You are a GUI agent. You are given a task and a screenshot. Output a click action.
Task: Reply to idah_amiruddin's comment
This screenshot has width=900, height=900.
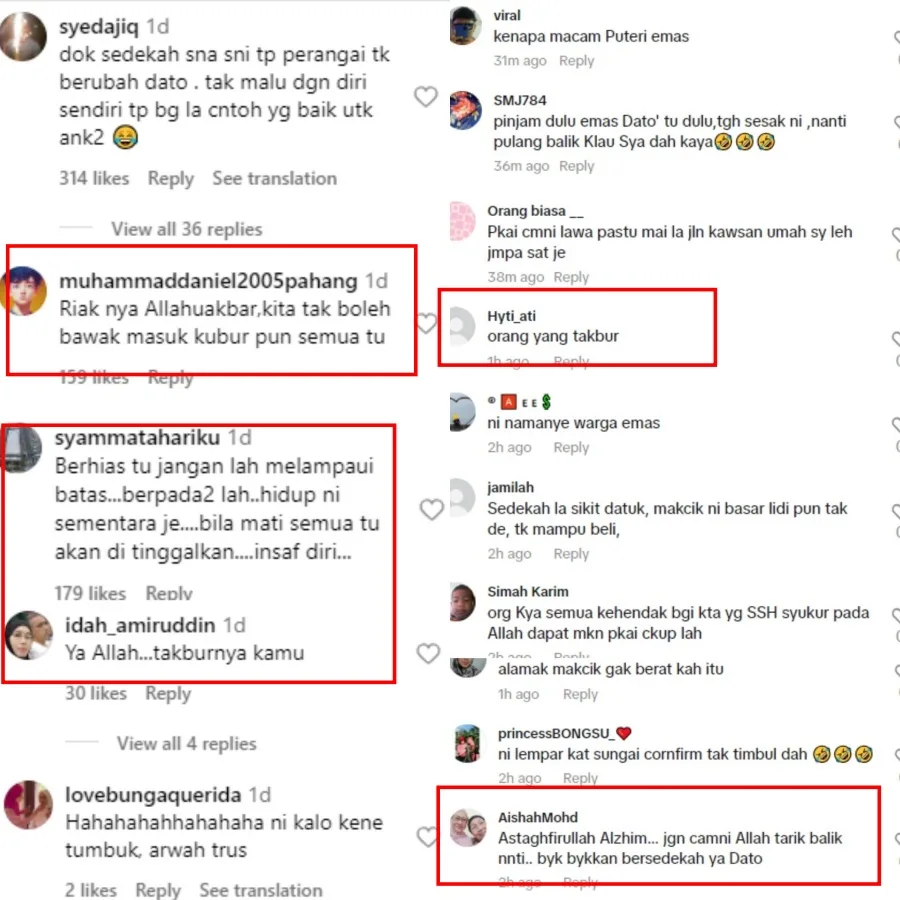click(168, 693)
